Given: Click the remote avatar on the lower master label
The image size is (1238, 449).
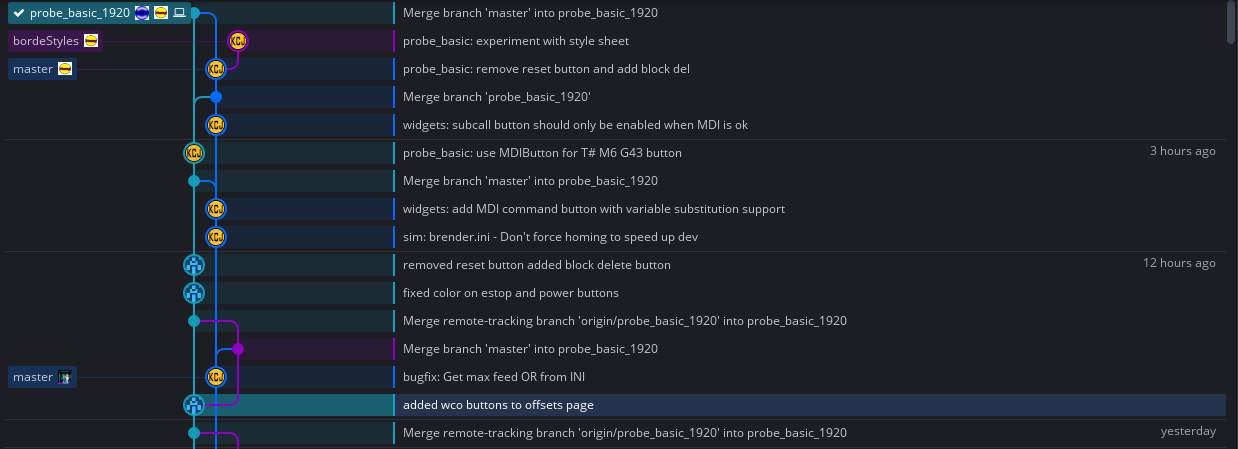Looking at the screenshot, I should (65, 377).
